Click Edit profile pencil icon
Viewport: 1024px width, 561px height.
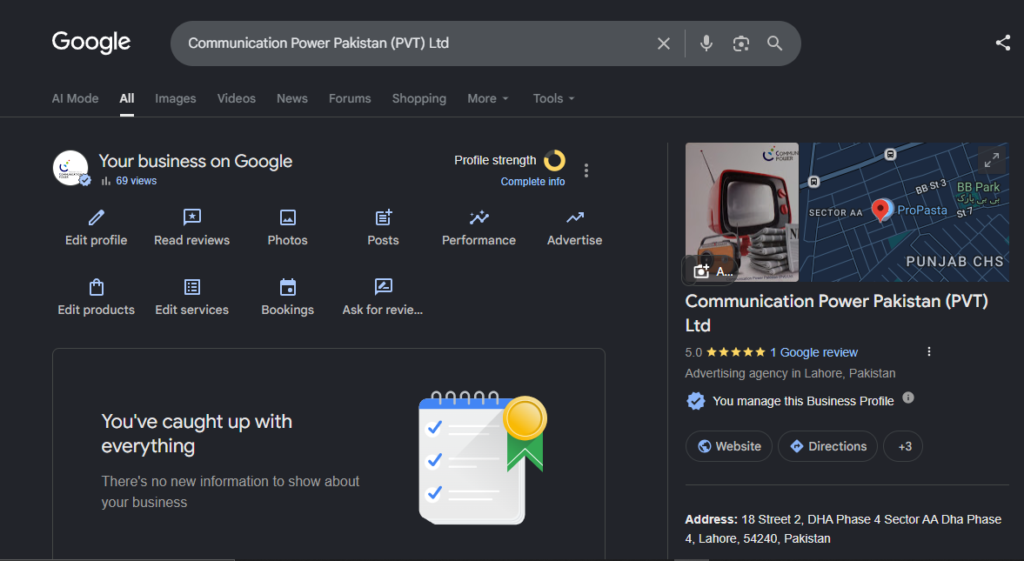(96, 217)
